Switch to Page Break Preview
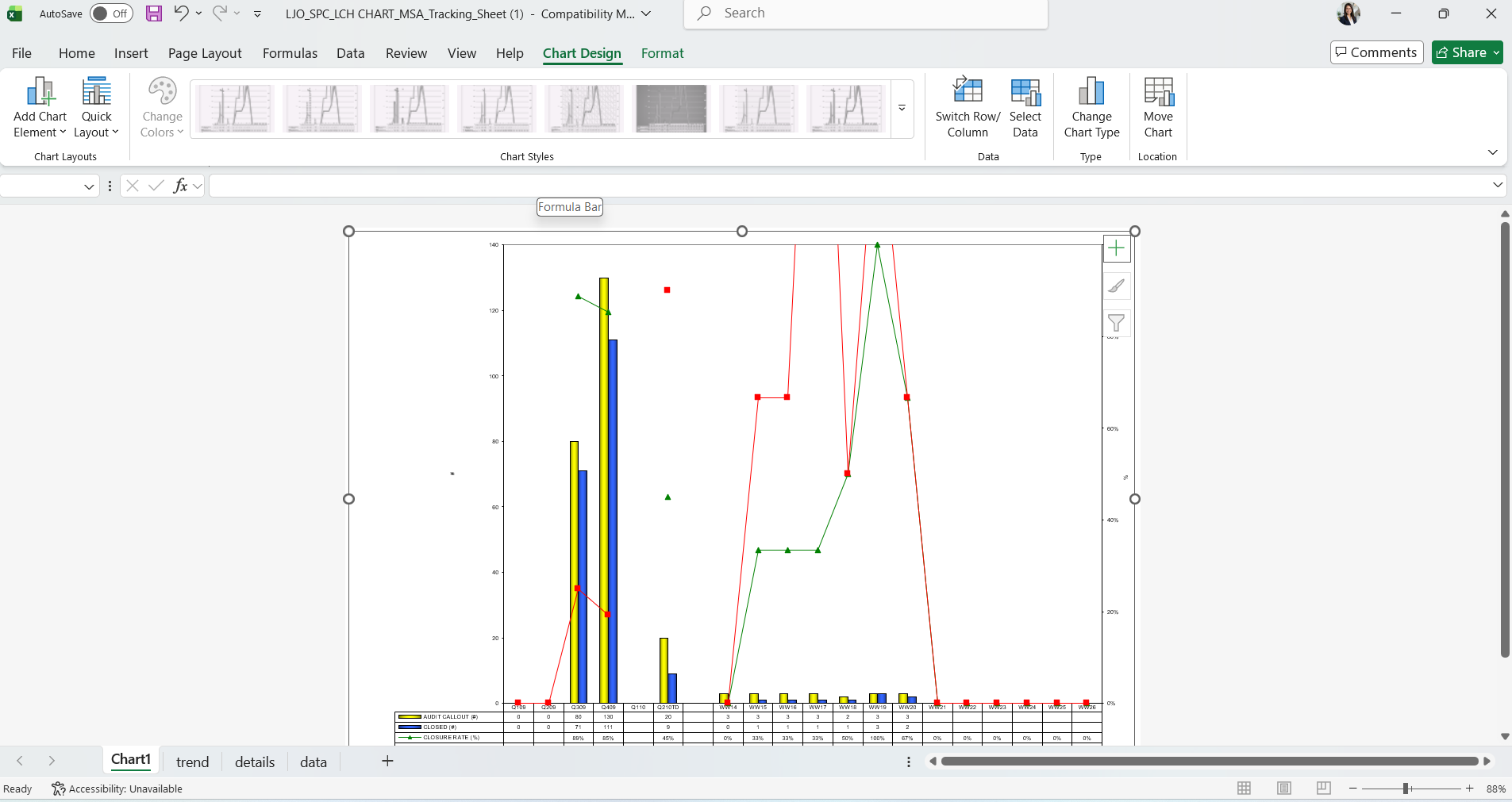 [1323, 788]
